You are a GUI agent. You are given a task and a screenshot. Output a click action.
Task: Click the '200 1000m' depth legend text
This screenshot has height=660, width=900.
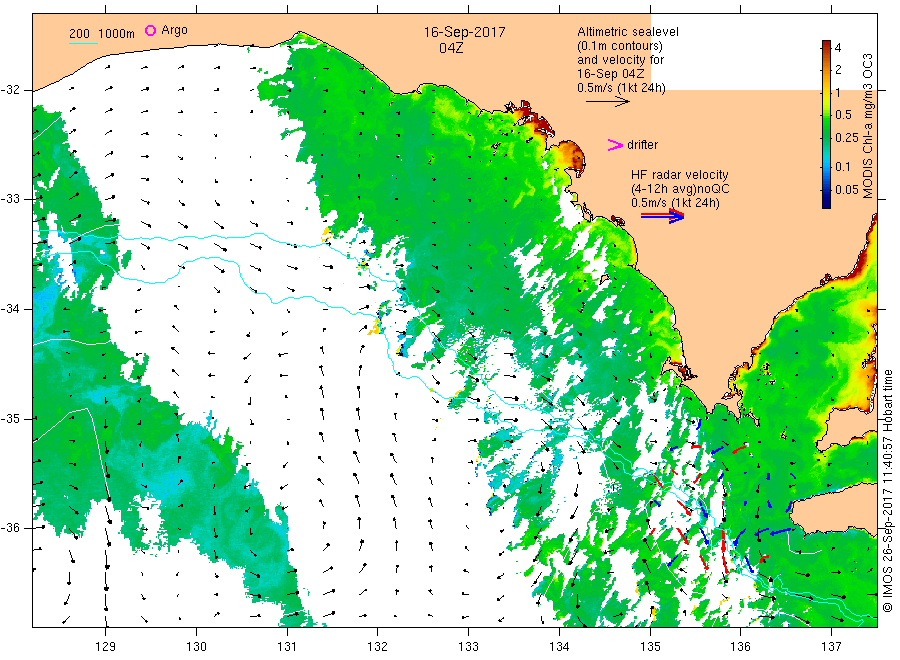click(102, 34)
